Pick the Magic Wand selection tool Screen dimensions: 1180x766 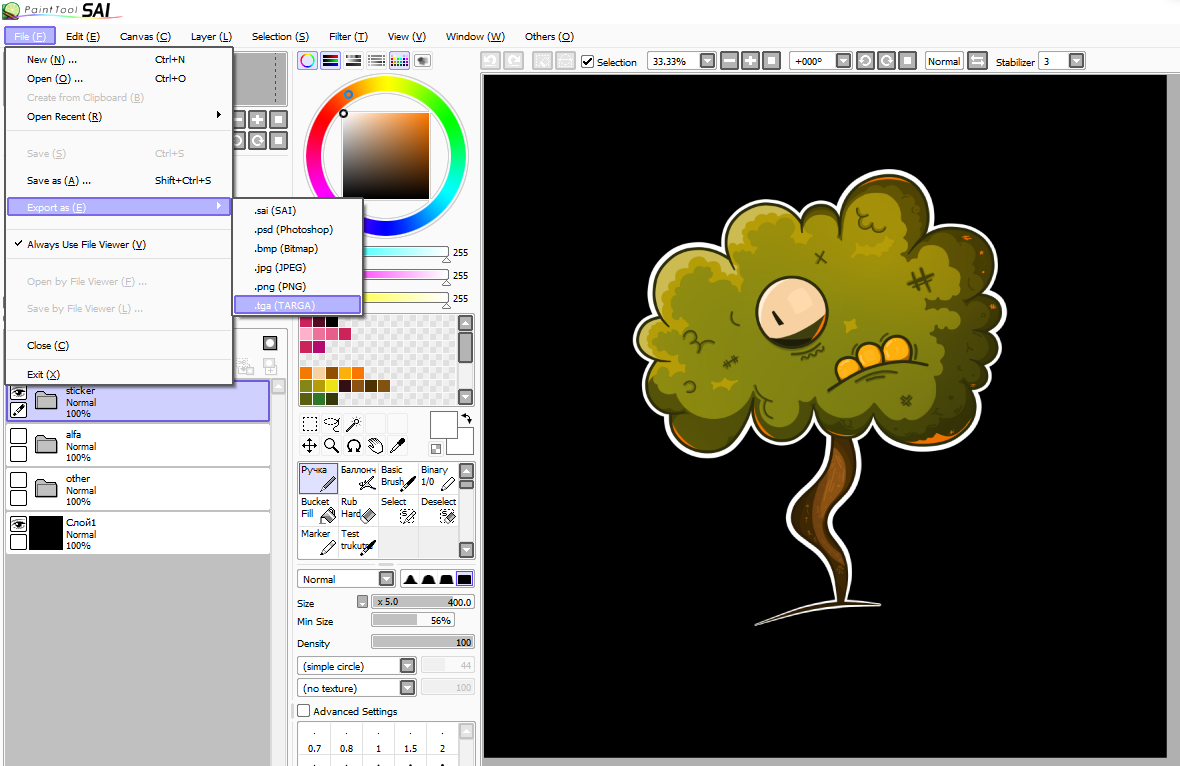353,424
